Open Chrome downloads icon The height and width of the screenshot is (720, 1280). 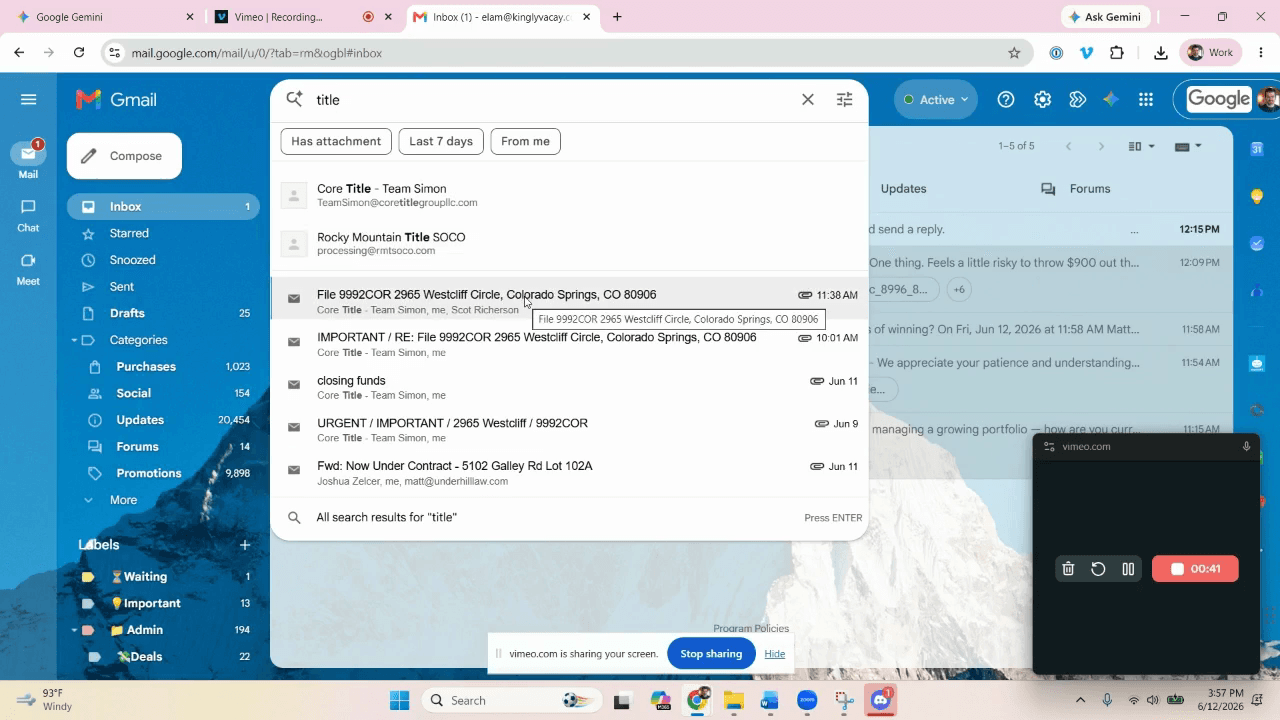point(1161,53)
